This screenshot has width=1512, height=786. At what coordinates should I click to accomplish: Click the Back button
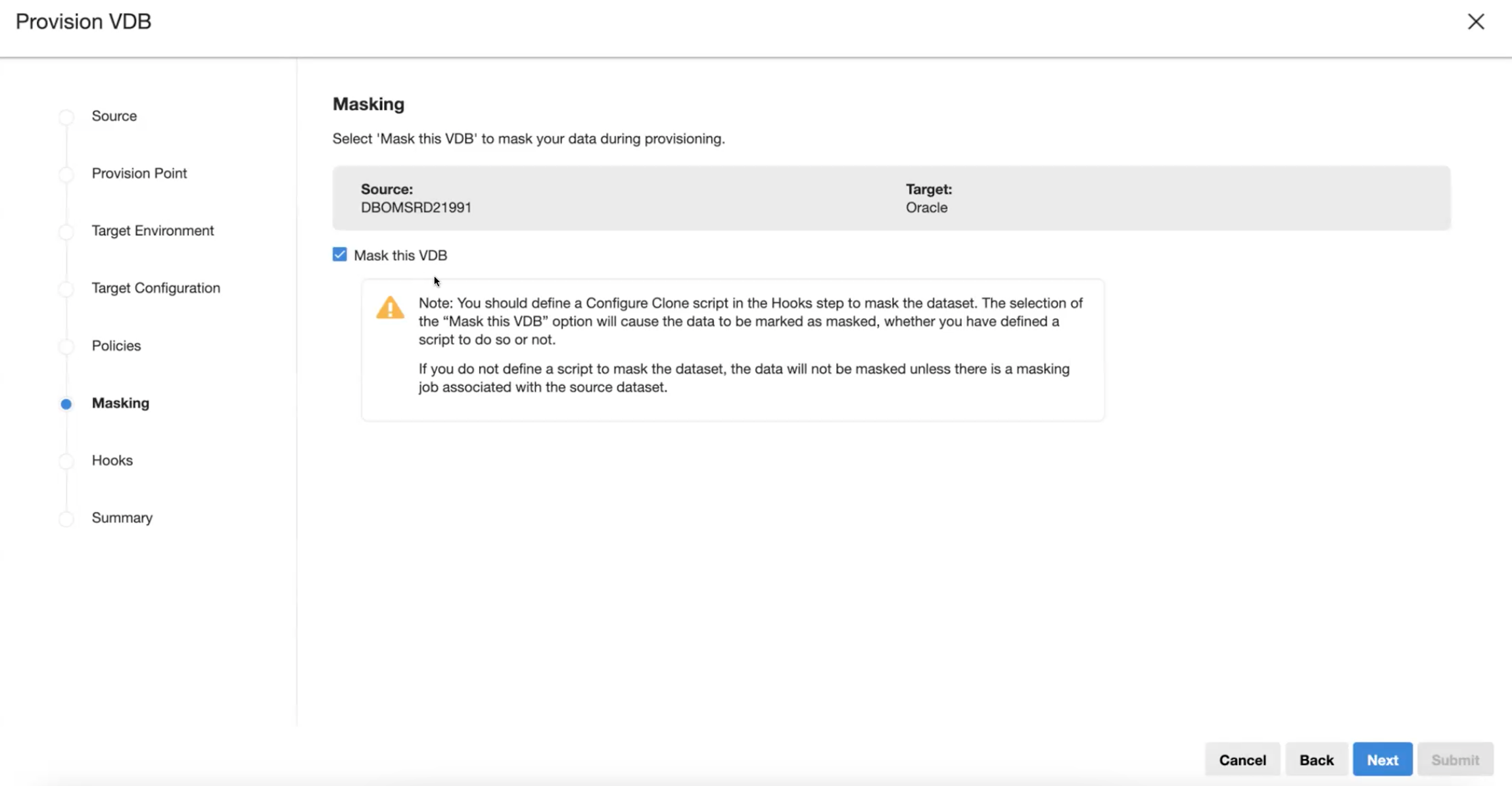click(1316, 760)
